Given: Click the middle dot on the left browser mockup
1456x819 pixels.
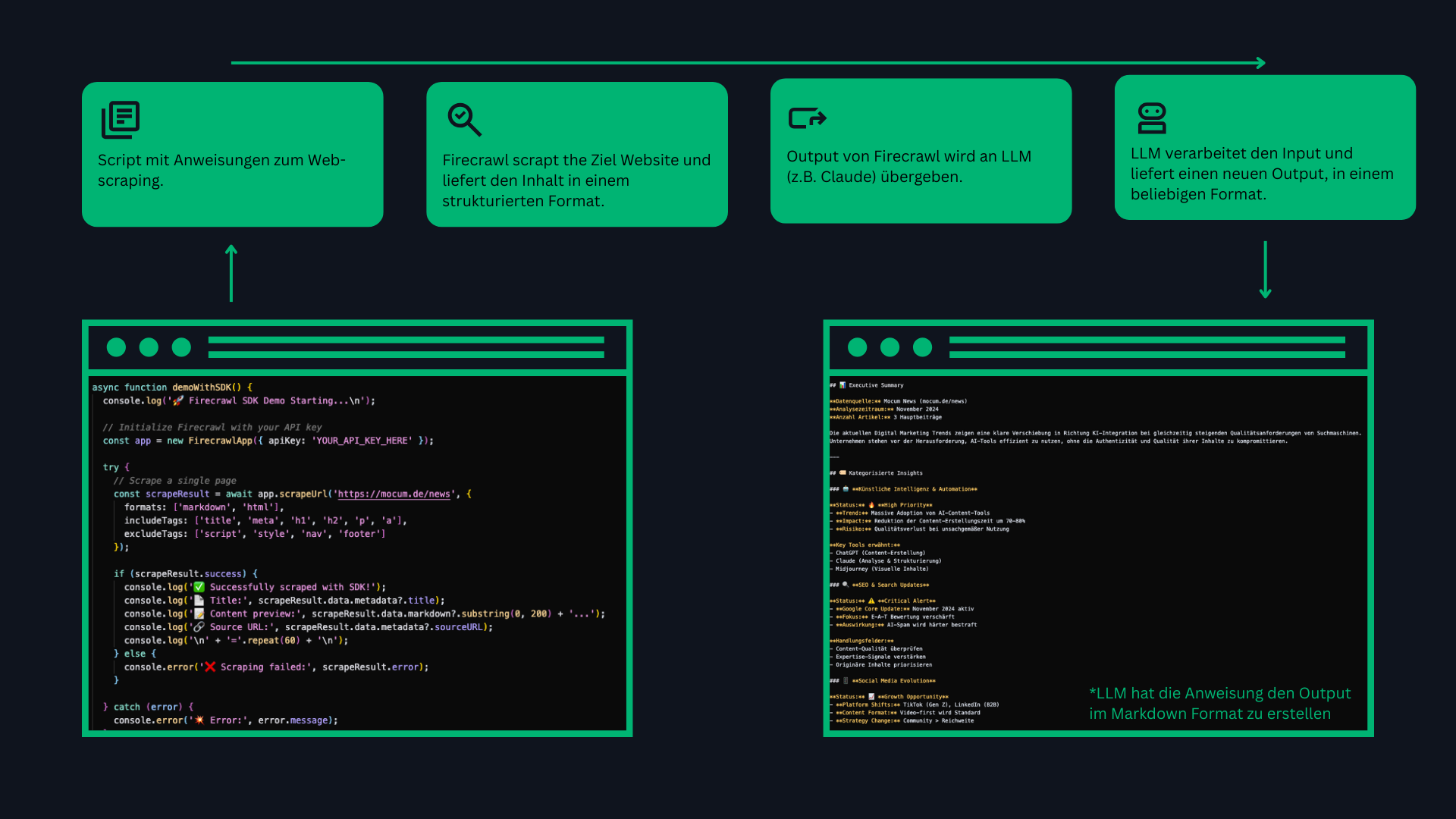Looking at the screenshot, I should [149, 347].
